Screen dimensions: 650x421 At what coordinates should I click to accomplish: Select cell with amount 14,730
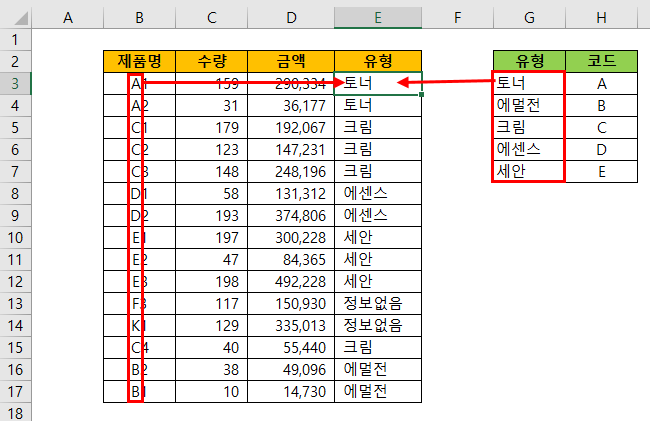(x=291, y=392)
